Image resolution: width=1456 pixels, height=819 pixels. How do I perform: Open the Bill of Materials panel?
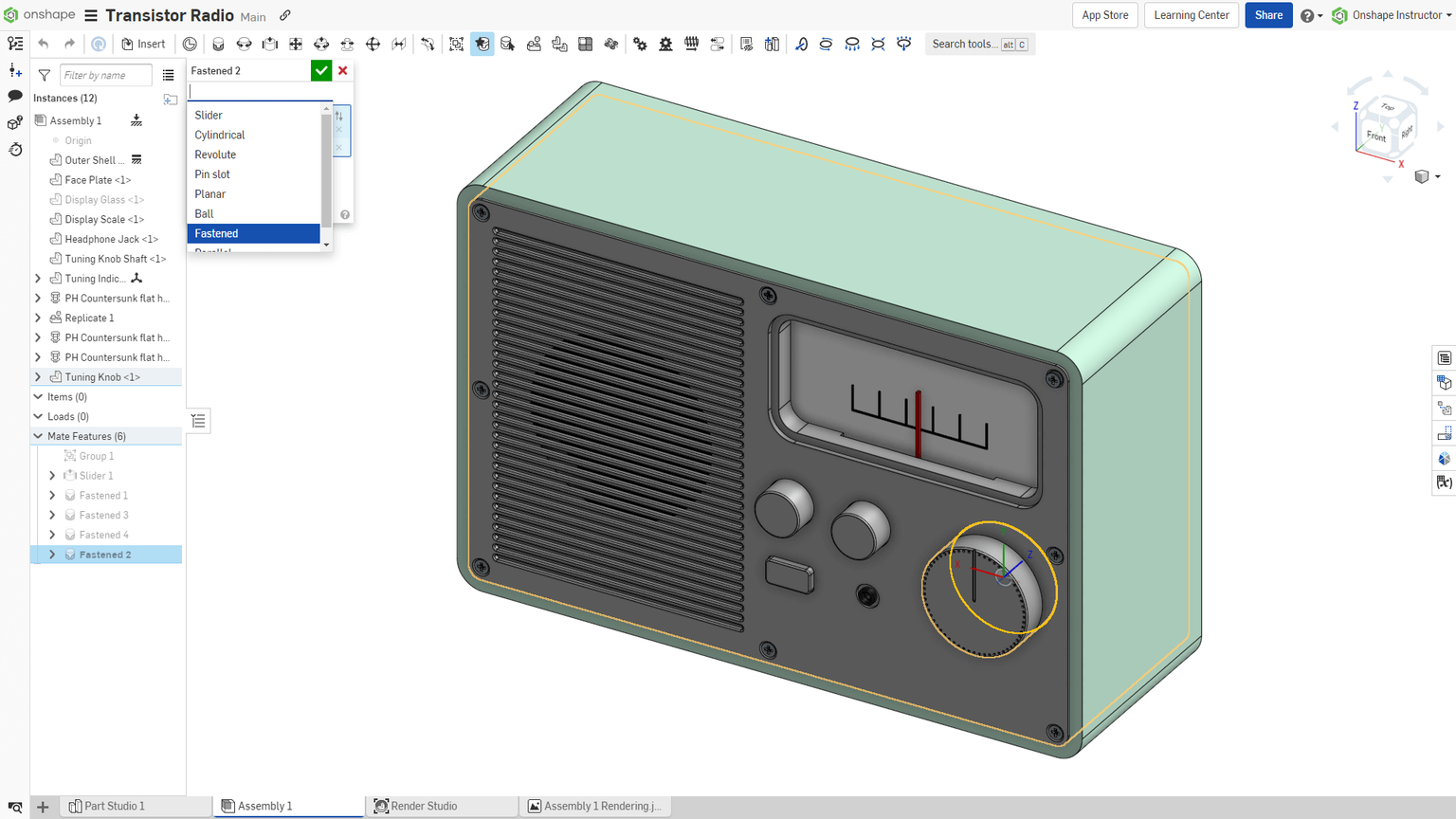(1444, 357)
